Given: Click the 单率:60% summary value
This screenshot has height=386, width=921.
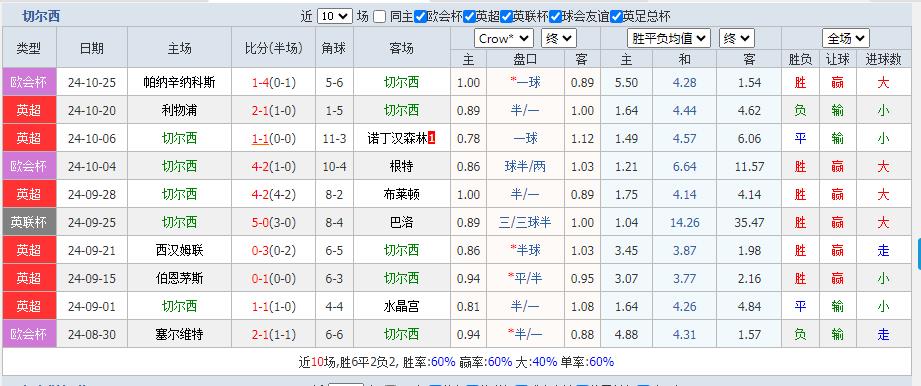Looking at the screenshot, I should [587, 362].
